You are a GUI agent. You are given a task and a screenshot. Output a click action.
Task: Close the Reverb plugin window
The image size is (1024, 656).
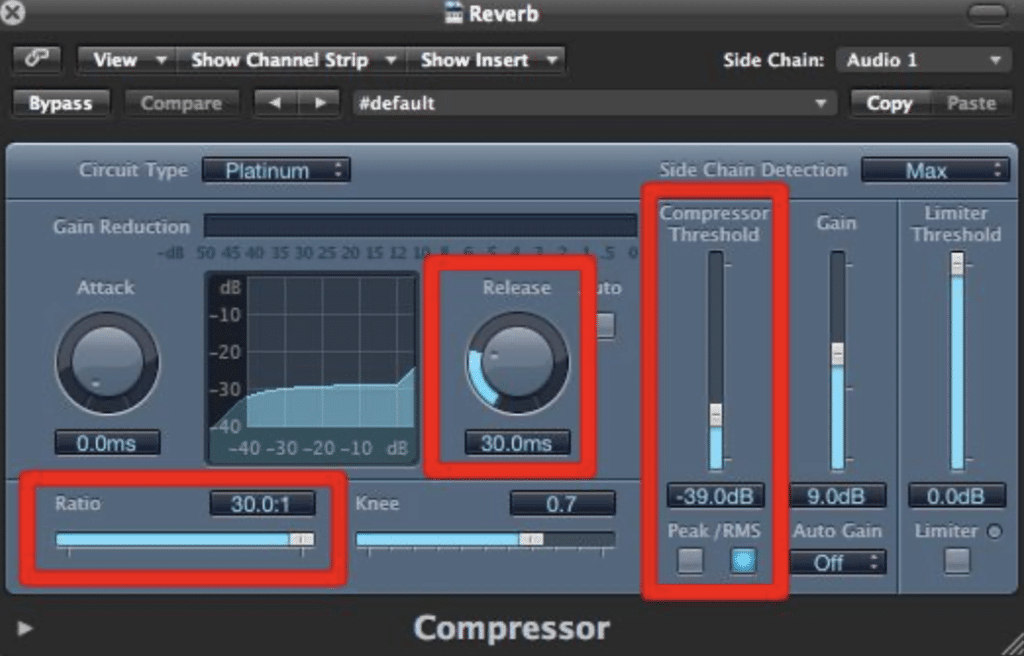[x=12, y=12]
